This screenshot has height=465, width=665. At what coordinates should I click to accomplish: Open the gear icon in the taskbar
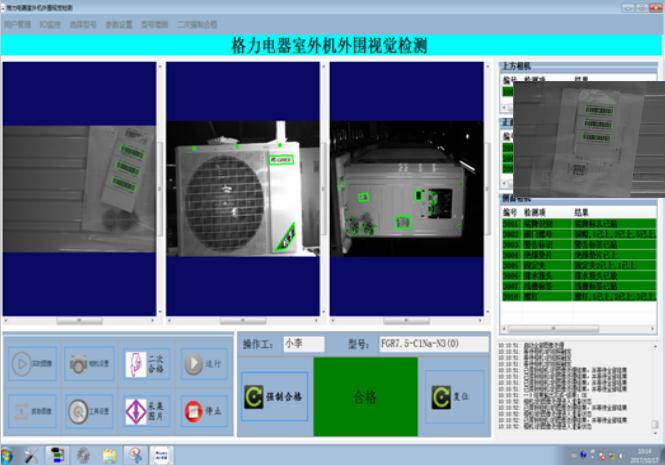[x=83, y=456]
